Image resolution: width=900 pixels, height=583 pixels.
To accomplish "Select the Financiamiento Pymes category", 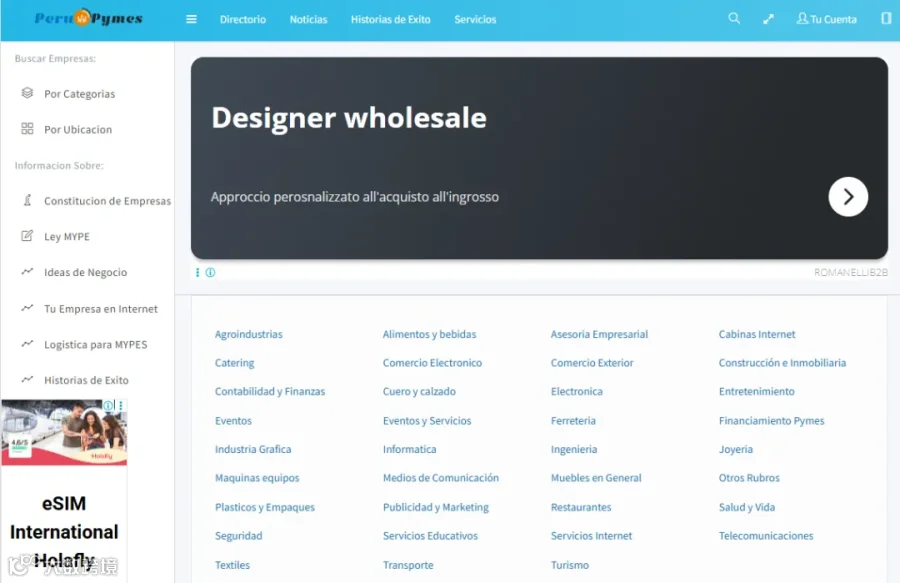I will point(771,421).
